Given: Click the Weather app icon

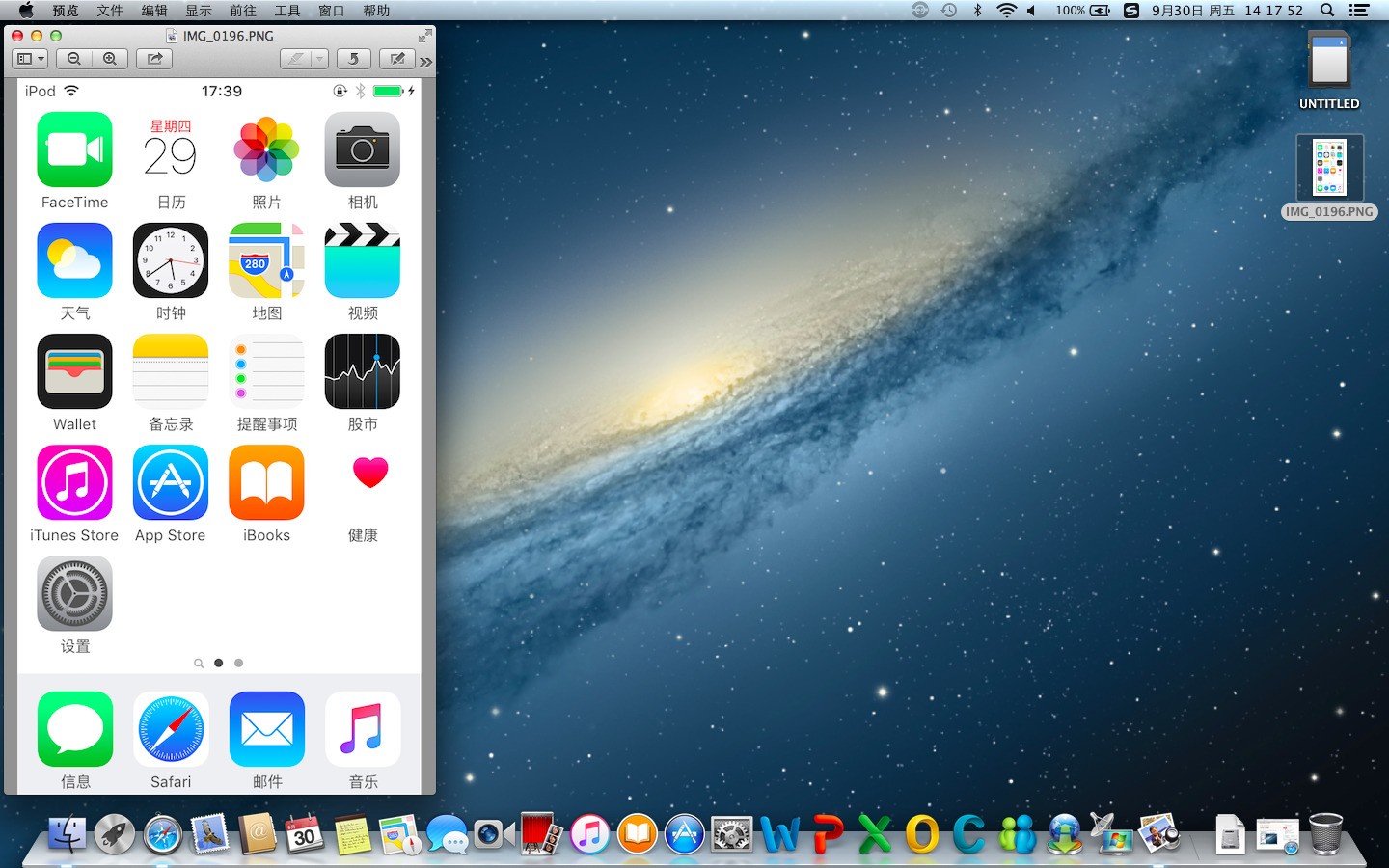Looking at the screenshot, I should pos(74,260).
